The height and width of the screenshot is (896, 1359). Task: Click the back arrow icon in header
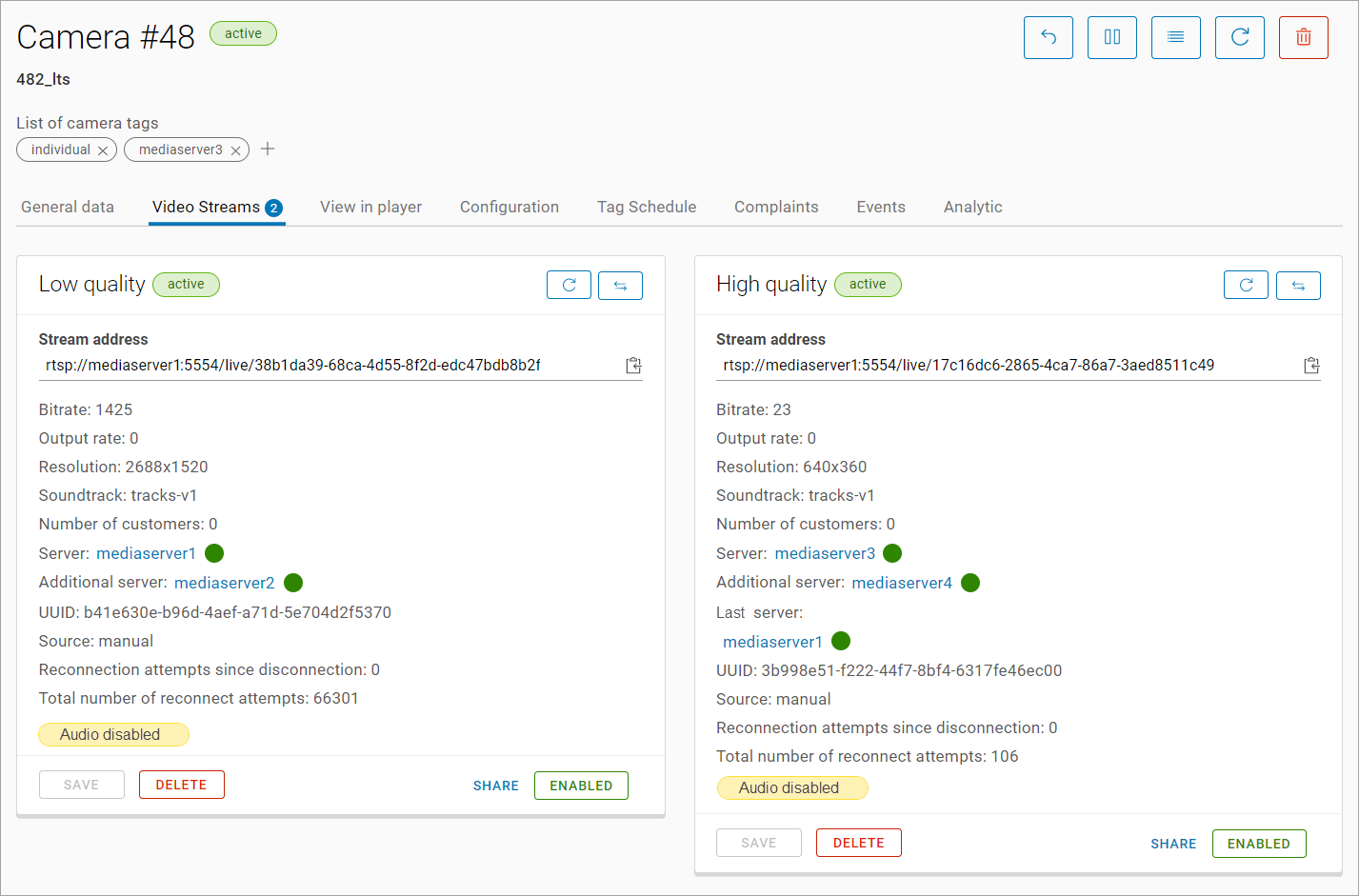(x=1048, y=38)
